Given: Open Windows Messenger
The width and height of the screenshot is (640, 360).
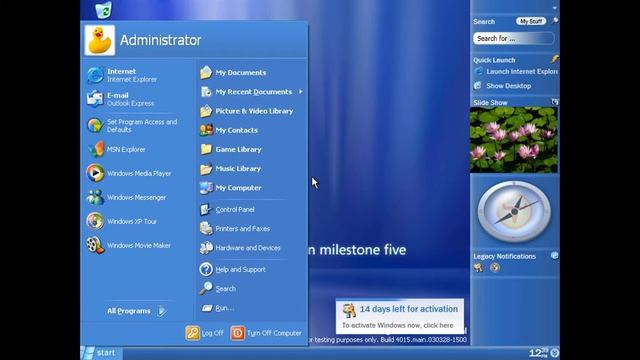Looking at the screenshot, I should coord(127,198).
